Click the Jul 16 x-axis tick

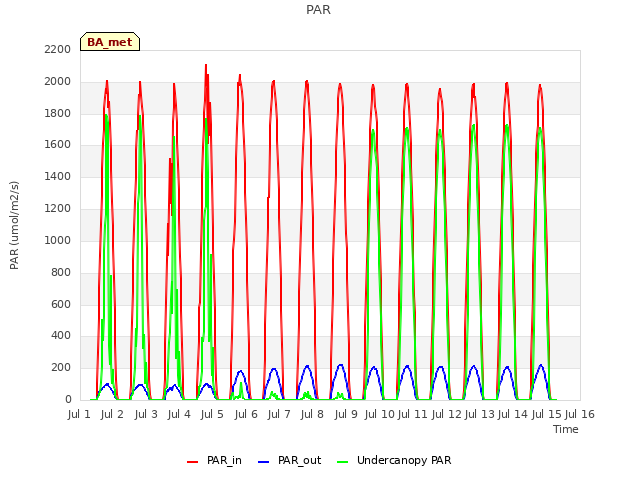(x=580, y=414)
